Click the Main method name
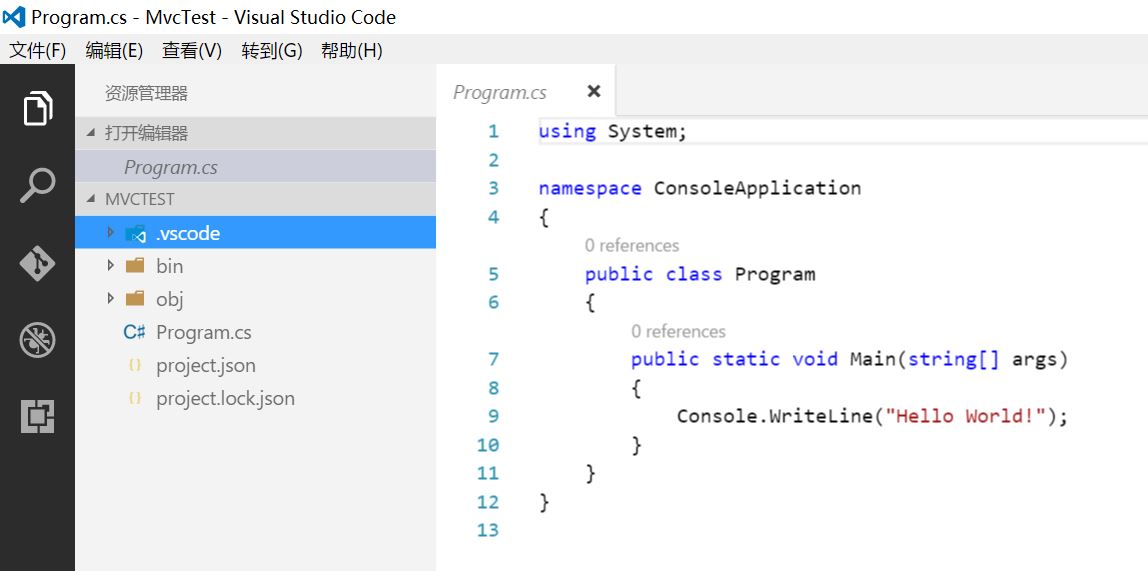Viewport: 1148px width, 571px height. pos(873,359)
